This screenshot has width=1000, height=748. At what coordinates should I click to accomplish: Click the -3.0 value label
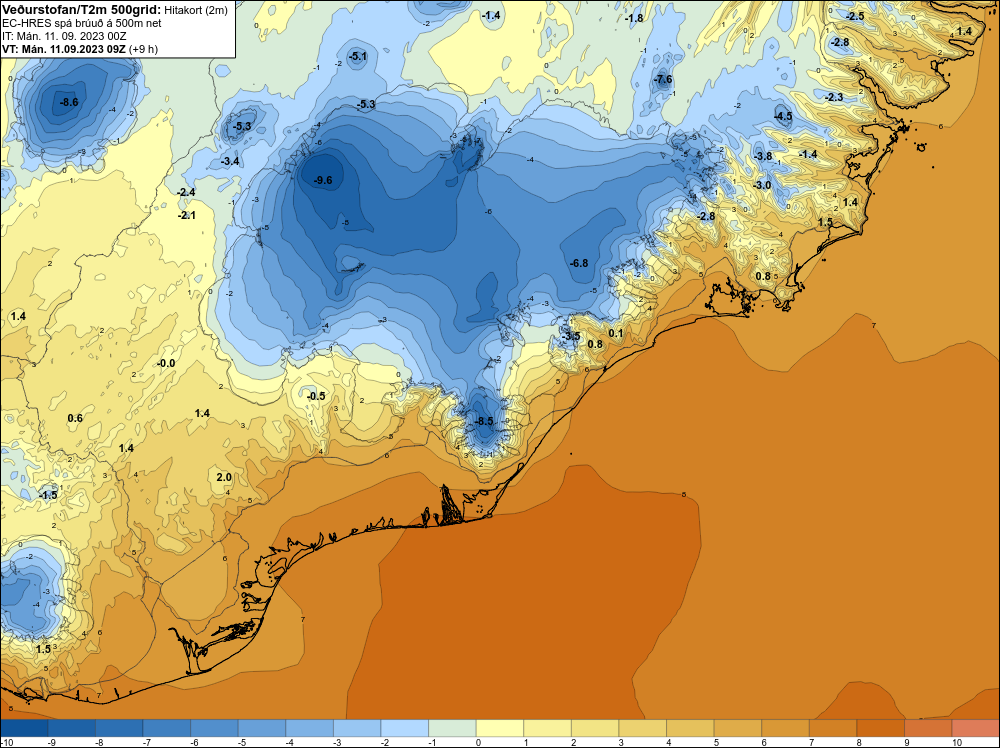(762, 186)
